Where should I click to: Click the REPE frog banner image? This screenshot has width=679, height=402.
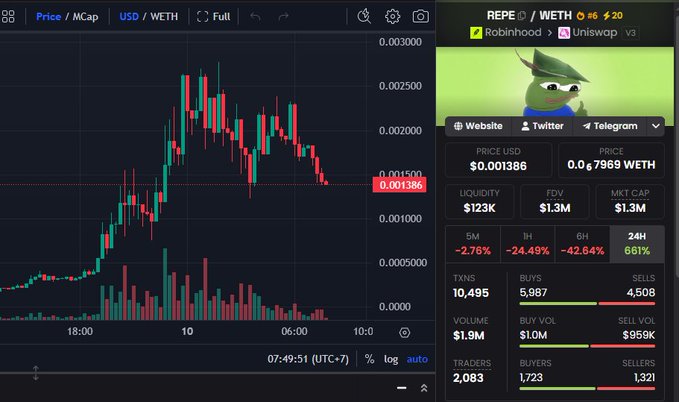coord(555,82)
